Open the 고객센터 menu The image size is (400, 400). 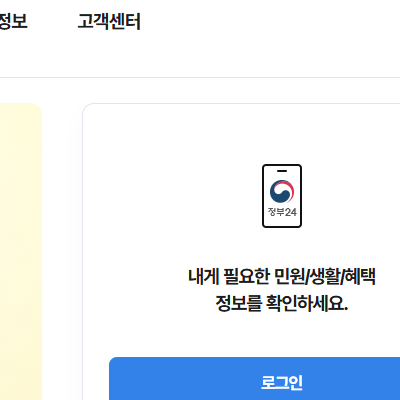pyautogui.click(x=109, y=21)
